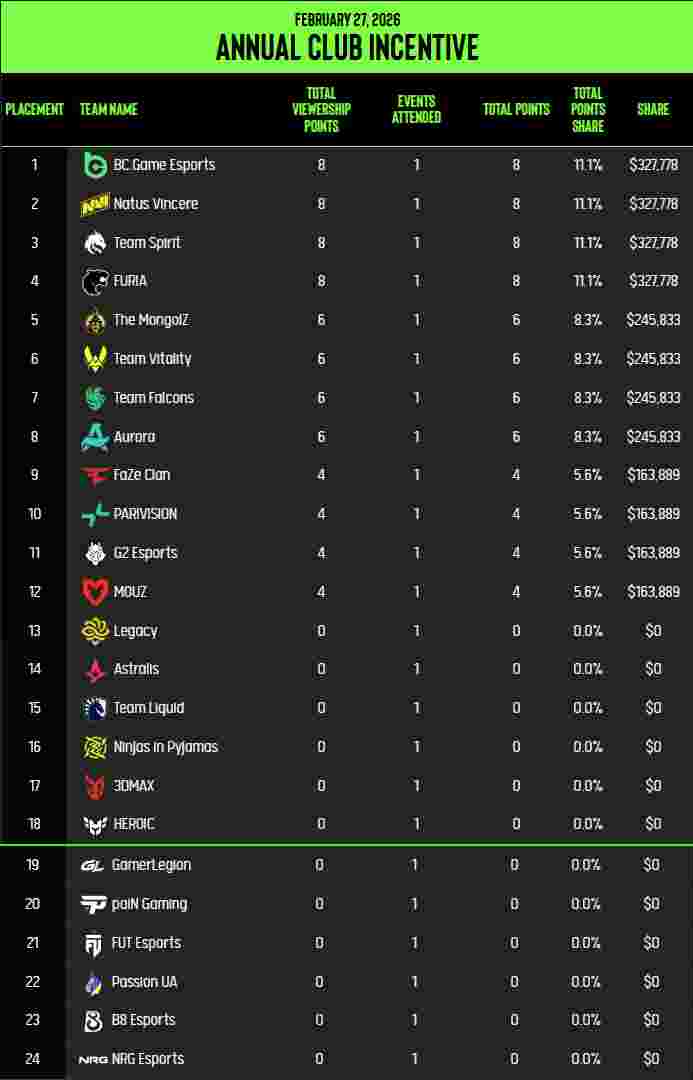
Task: Click the MOUZ heart logo
Action: pyautogui.click(x=94, y=592)
